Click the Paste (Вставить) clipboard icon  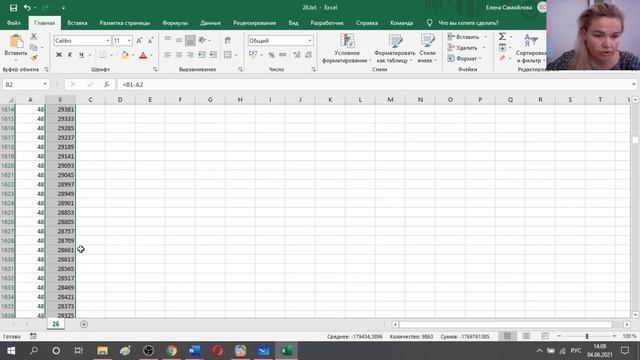[16, 41]
